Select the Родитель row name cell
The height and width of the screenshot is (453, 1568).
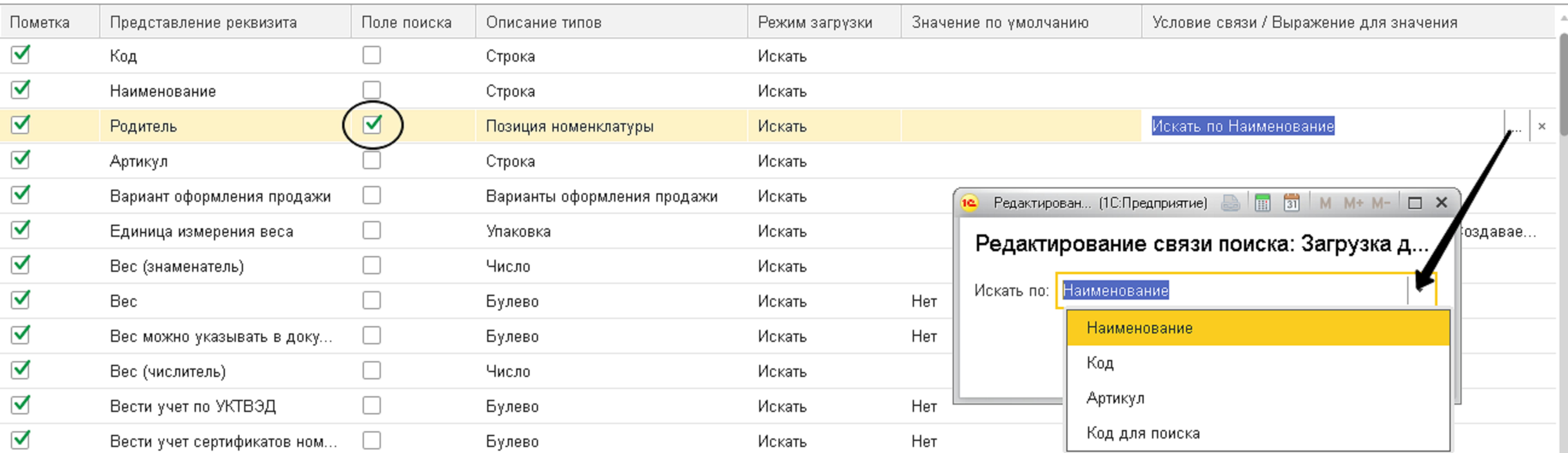[x=225, y=126]
